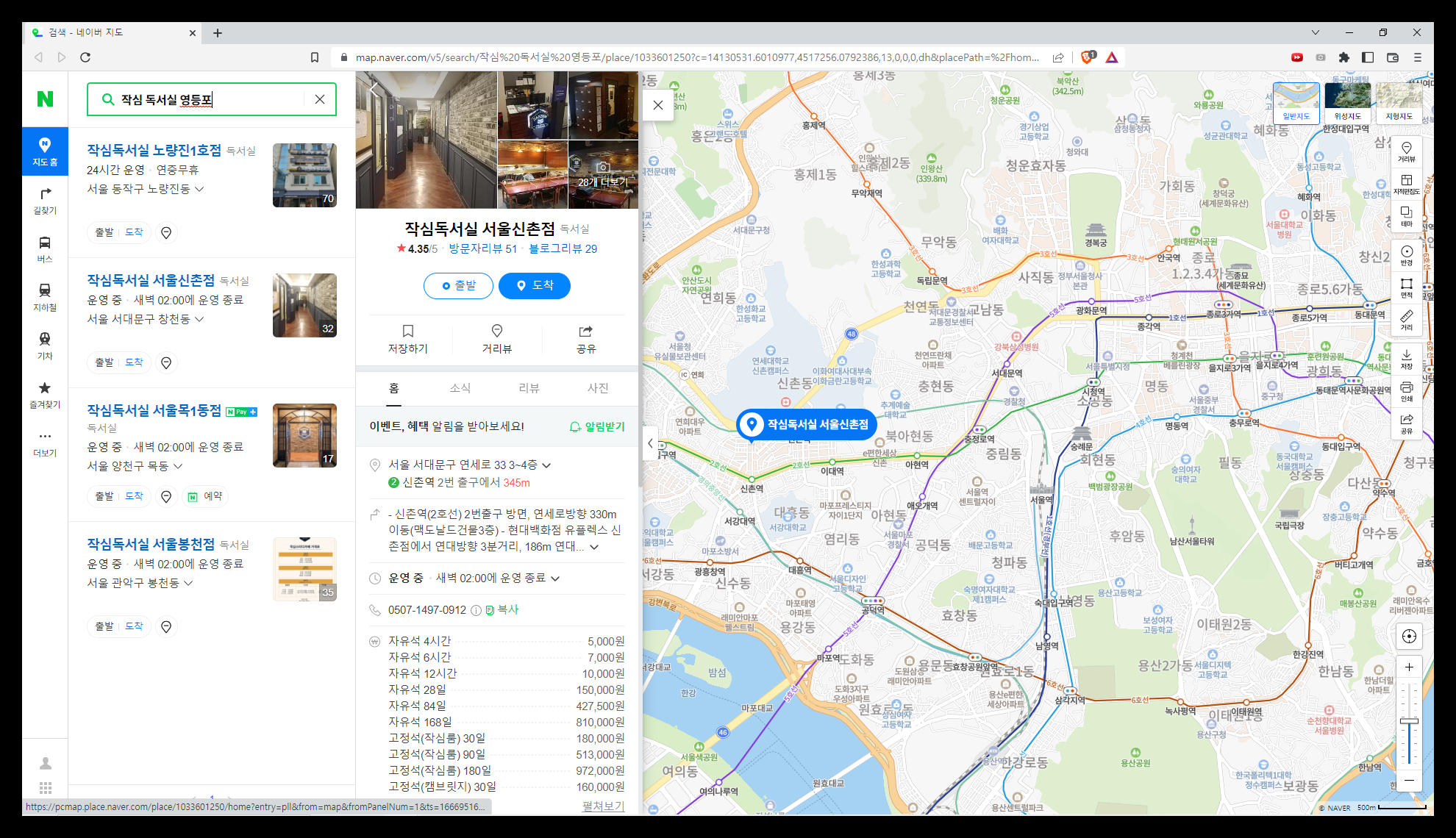The height and width of the screenshot is (838, 1456).
Task: Click the 인쇄 print map tool
Action: tap(1406, 391)
